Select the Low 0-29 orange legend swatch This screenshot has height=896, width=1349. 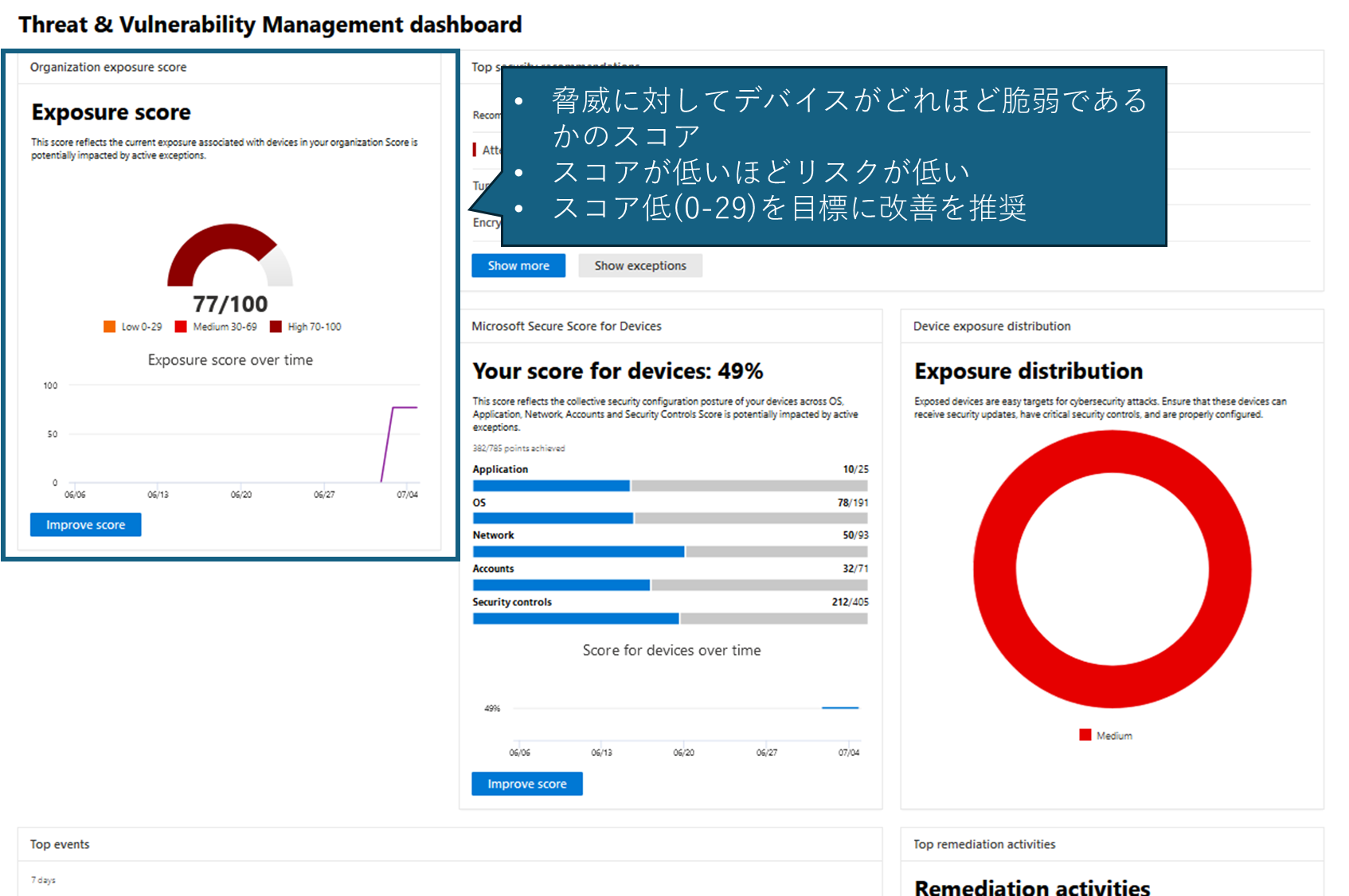click(110, 327)
